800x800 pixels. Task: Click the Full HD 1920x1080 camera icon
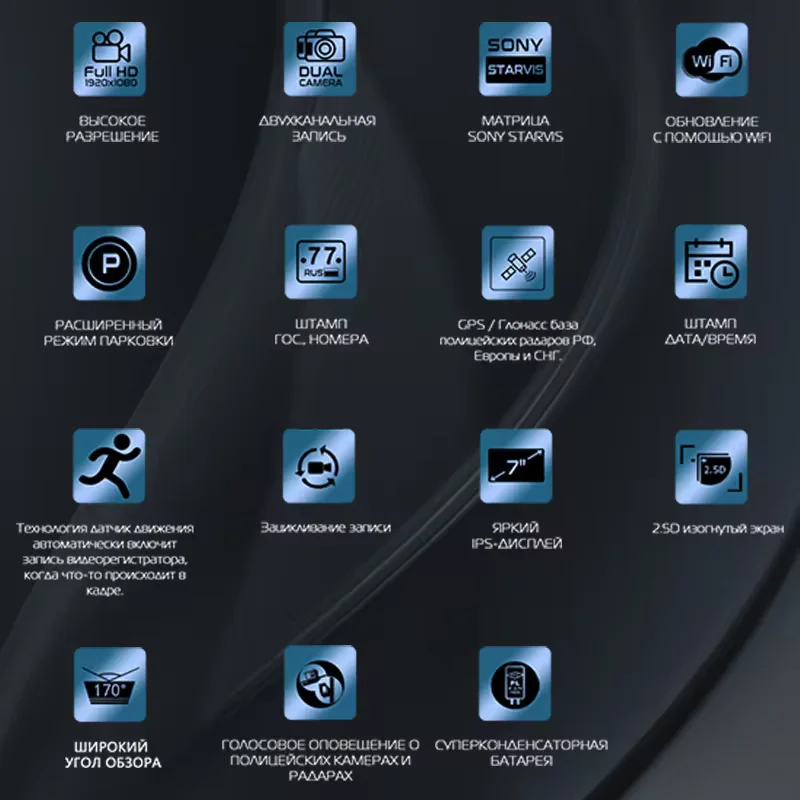109,59
